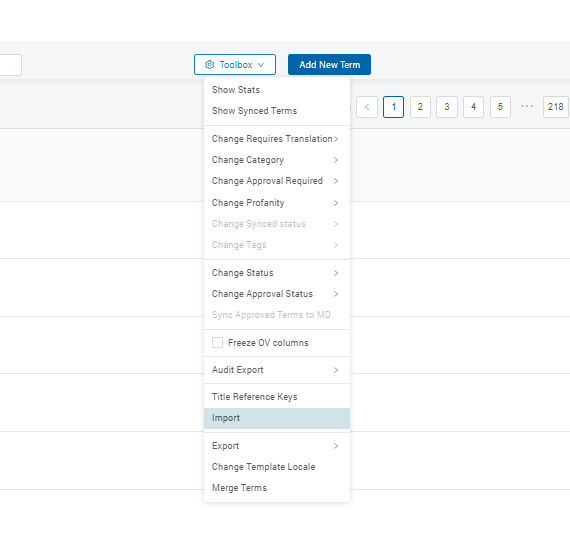
Task: Click Change Approval Required chevron
Action: coord(336,181)
